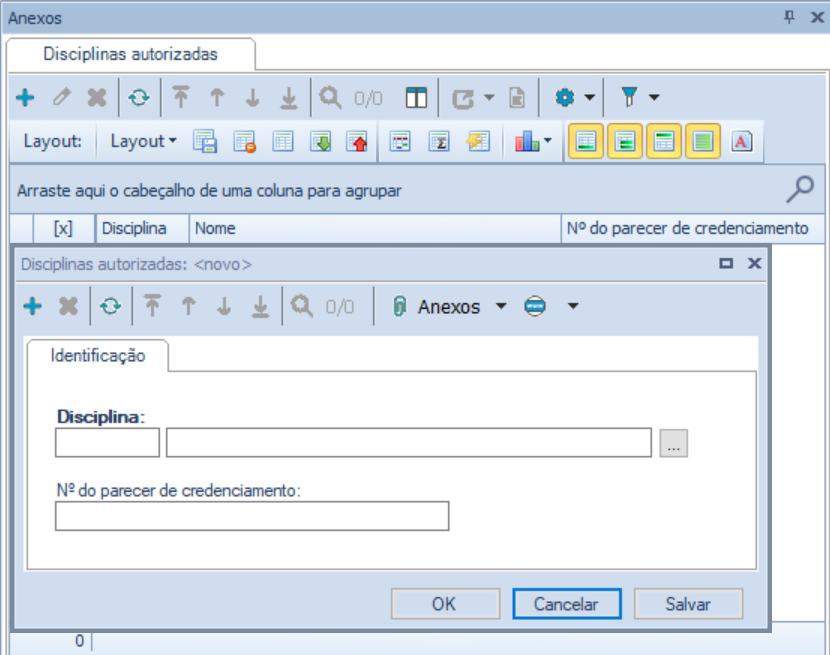
Task: Go to first record in dialog toolbar
Action: click(152, 307)
